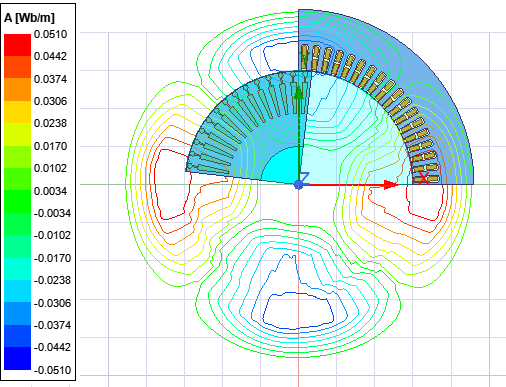506x387 pixels.
Task: Click the red X-axis arrowhead
Action: click(391, 185)
